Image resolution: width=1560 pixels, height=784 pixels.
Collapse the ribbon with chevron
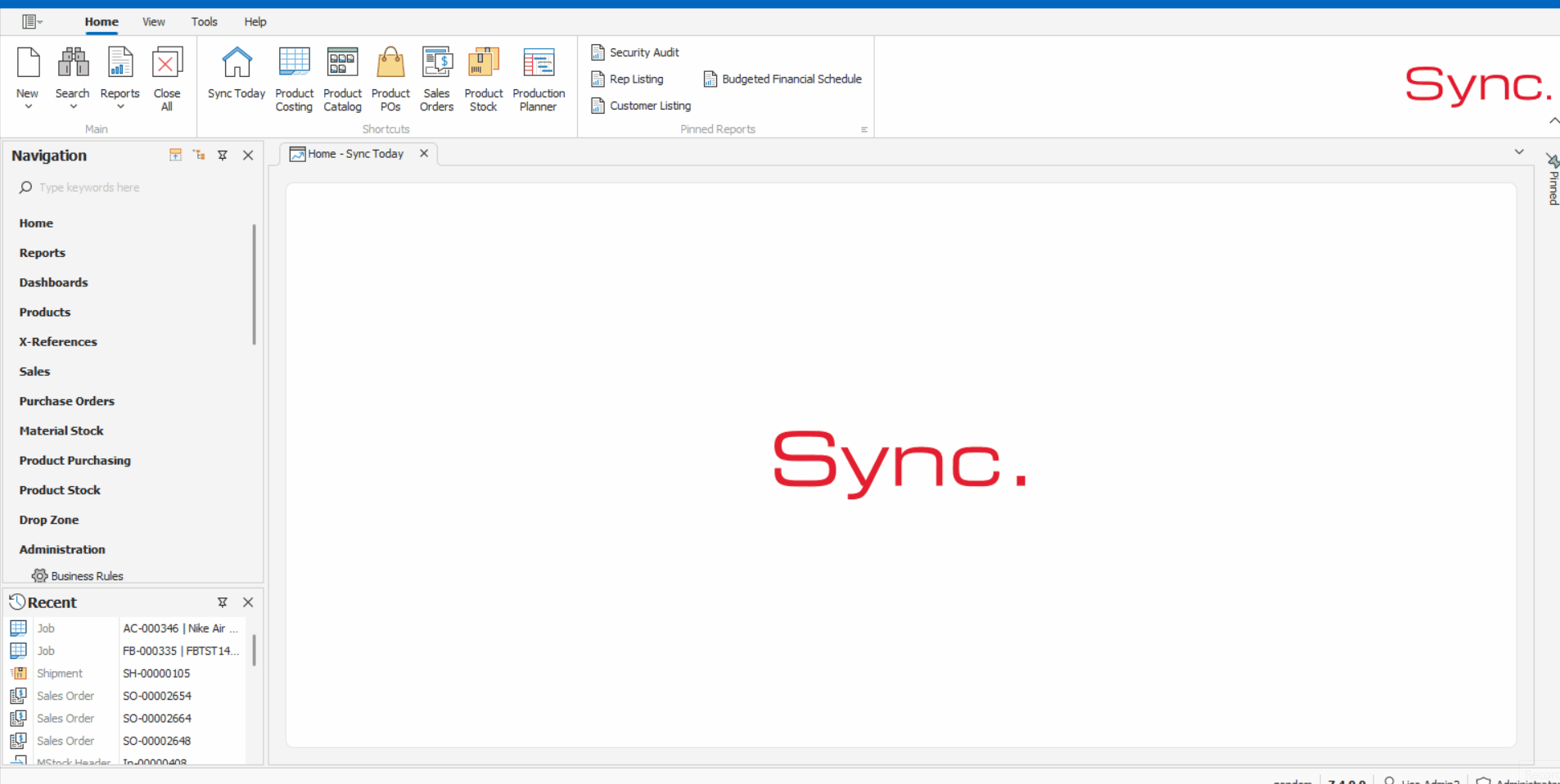(1553, 120)
